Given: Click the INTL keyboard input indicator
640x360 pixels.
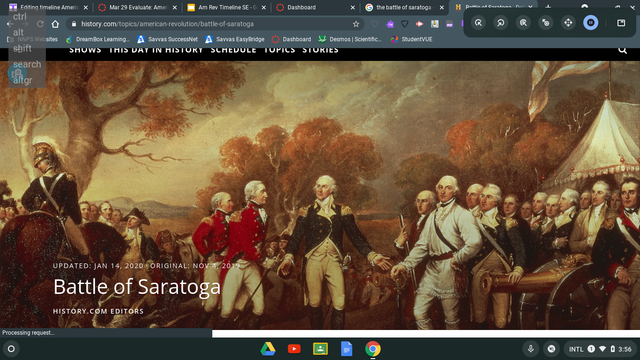Looking at the screenshot, I should tap(576, 349).
